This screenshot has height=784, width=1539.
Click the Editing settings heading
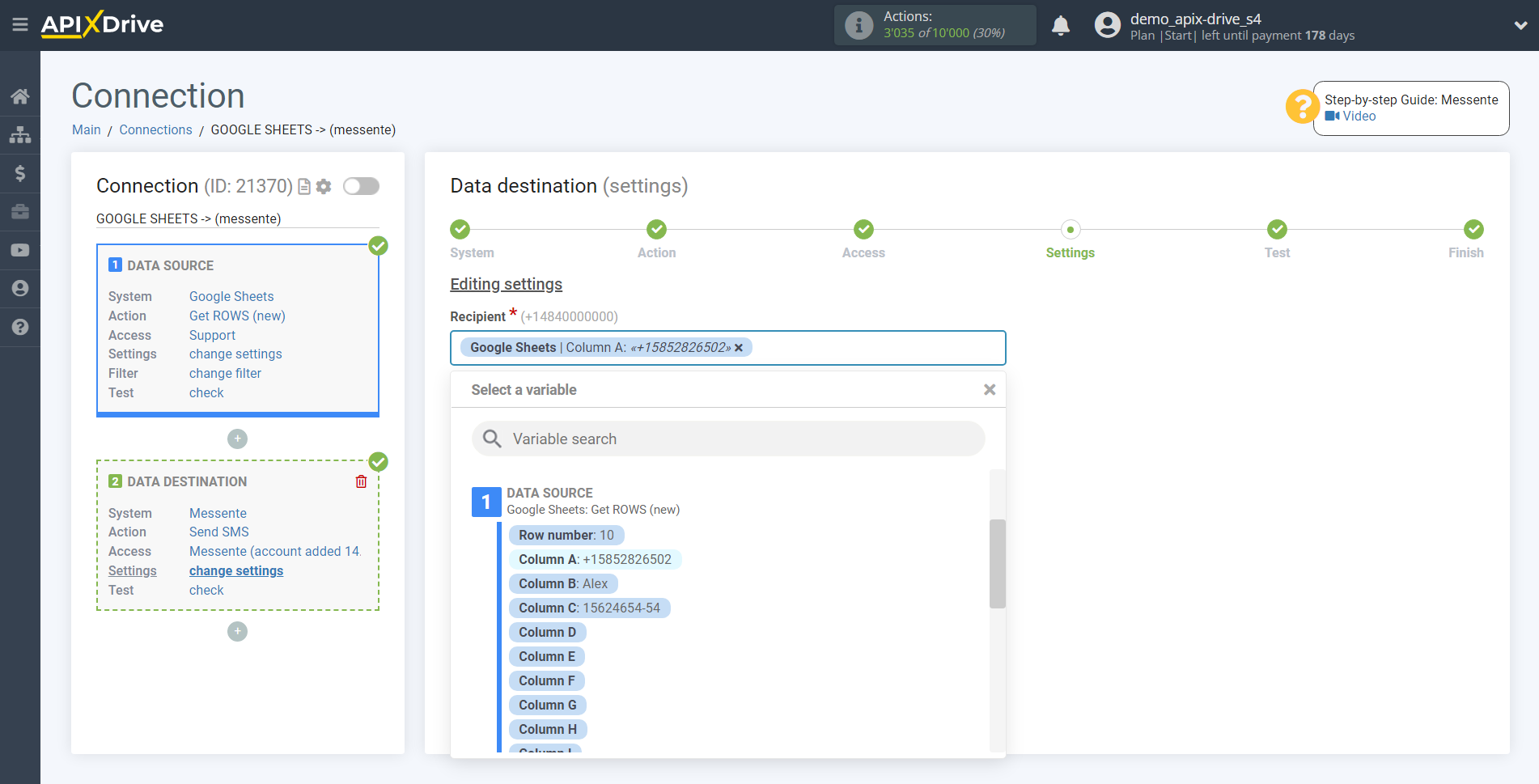coord(506,284)
